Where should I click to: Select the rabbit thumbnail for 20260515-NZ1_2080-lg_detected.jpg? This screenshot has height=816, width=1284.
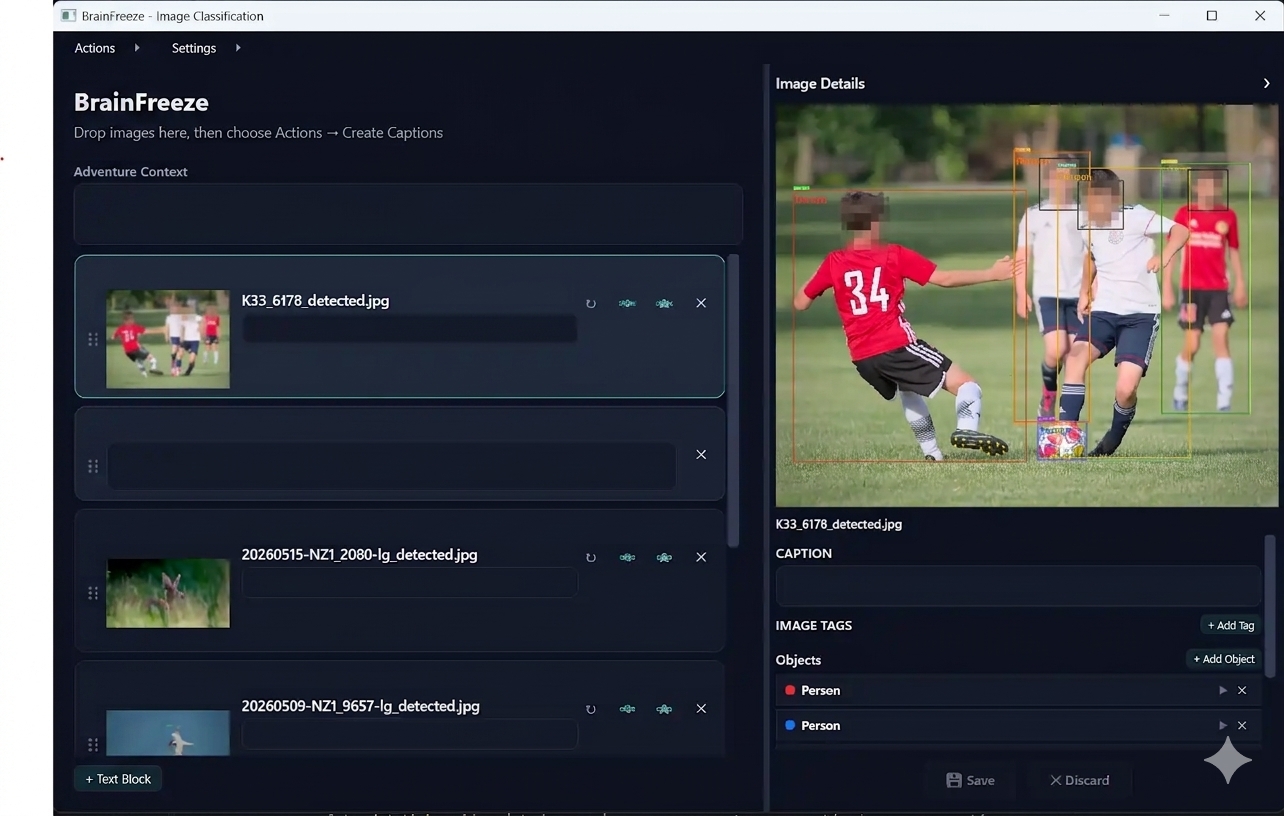pos(168,593)
